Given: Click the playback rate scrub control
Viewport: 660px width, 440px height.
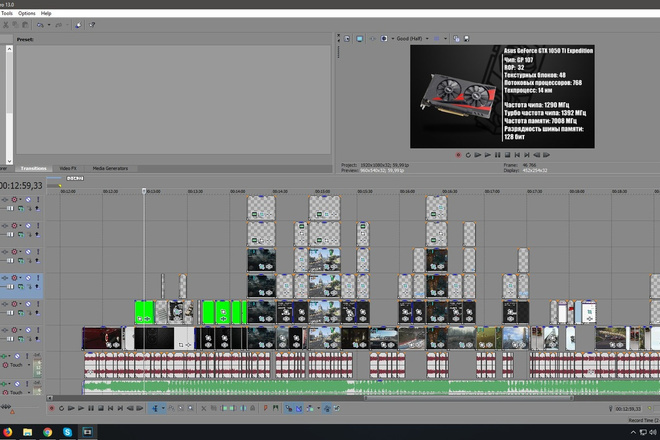Looking at the screenshot, I should tap(7, 408).
